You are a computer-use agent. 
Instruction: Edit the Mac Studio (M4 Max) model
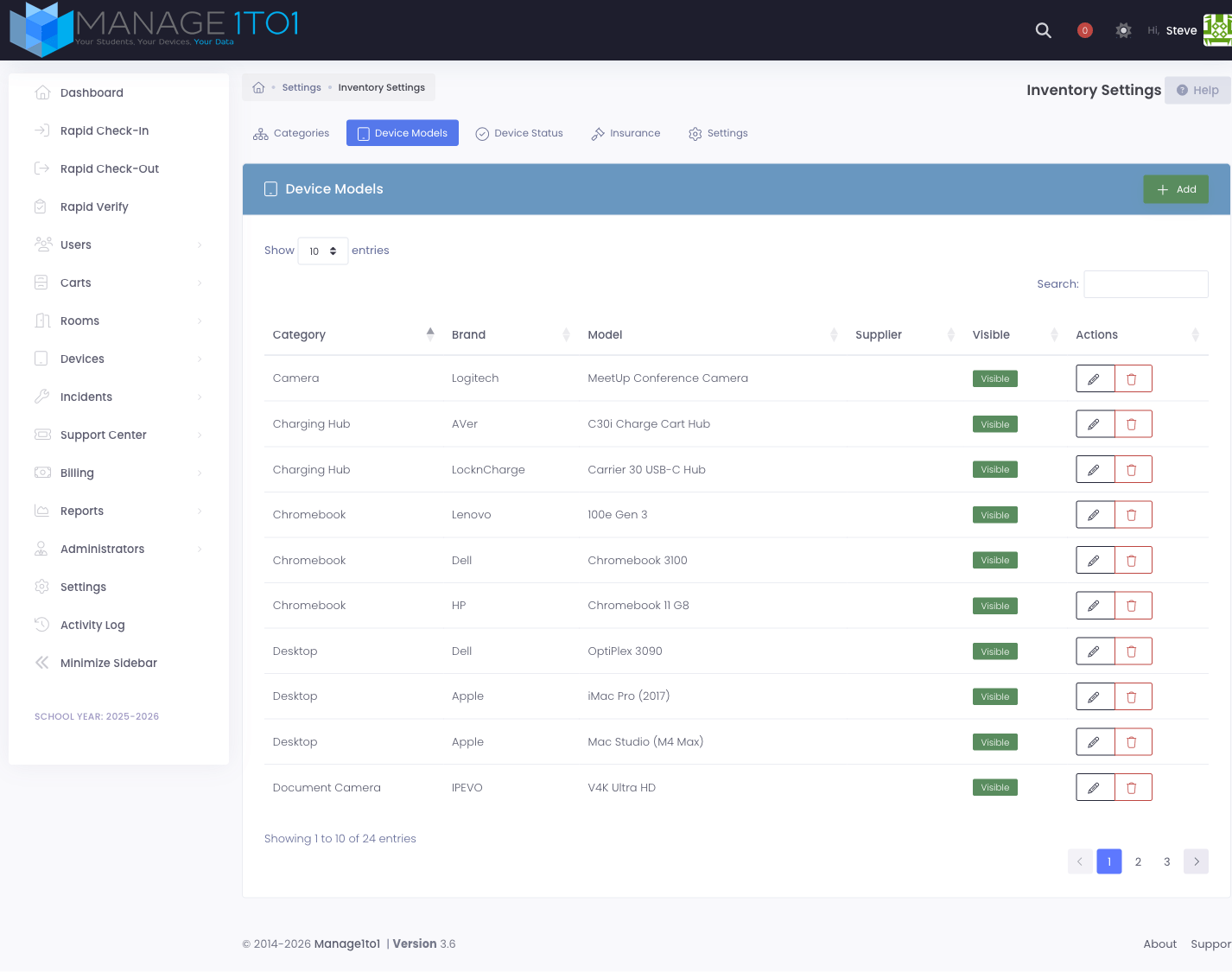1095,742
